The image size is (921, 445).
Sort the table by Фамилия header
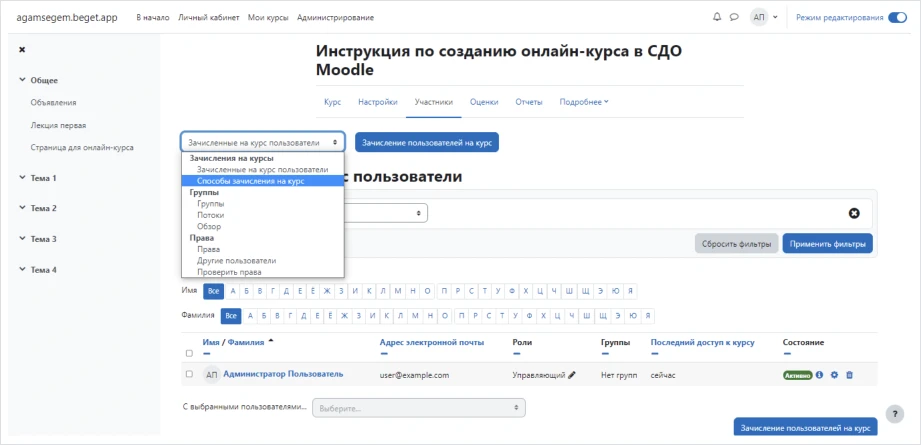[246, 342]
